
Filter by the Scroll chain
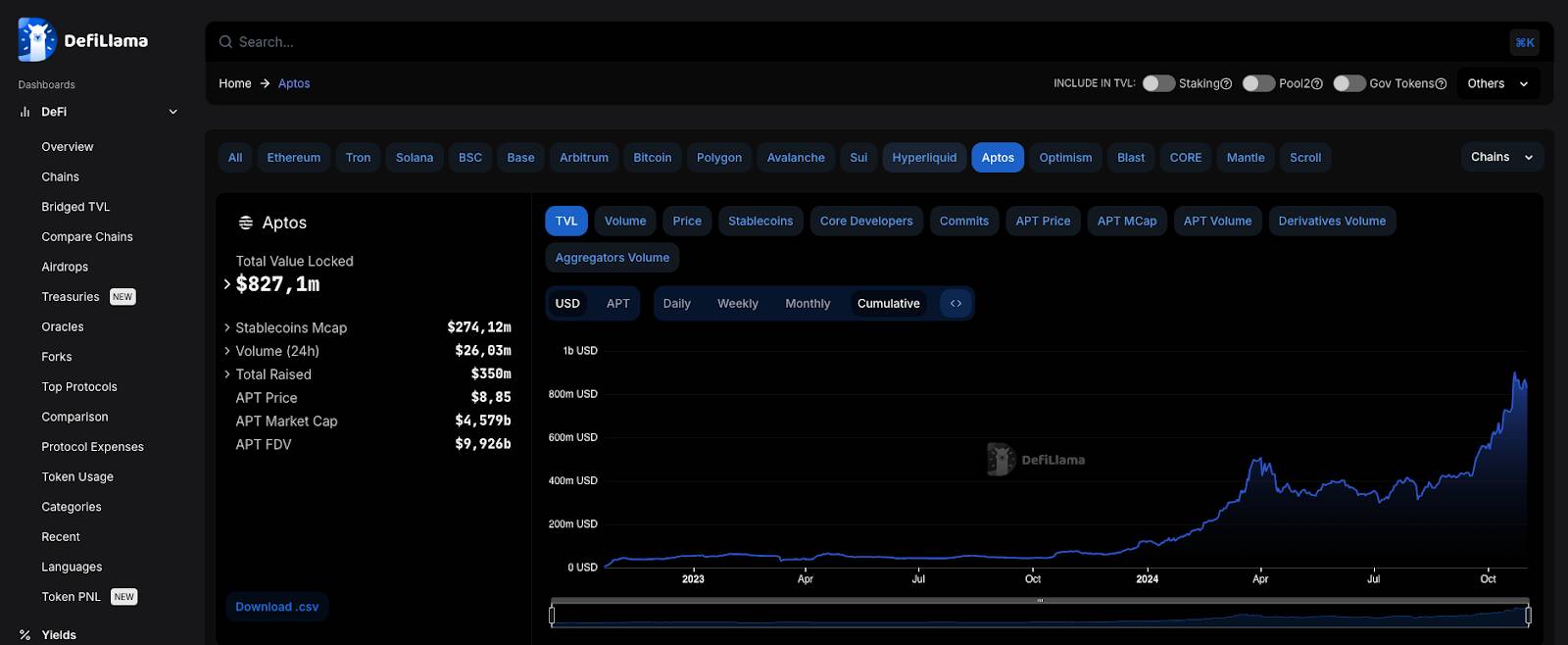[x=1305, y=158]
